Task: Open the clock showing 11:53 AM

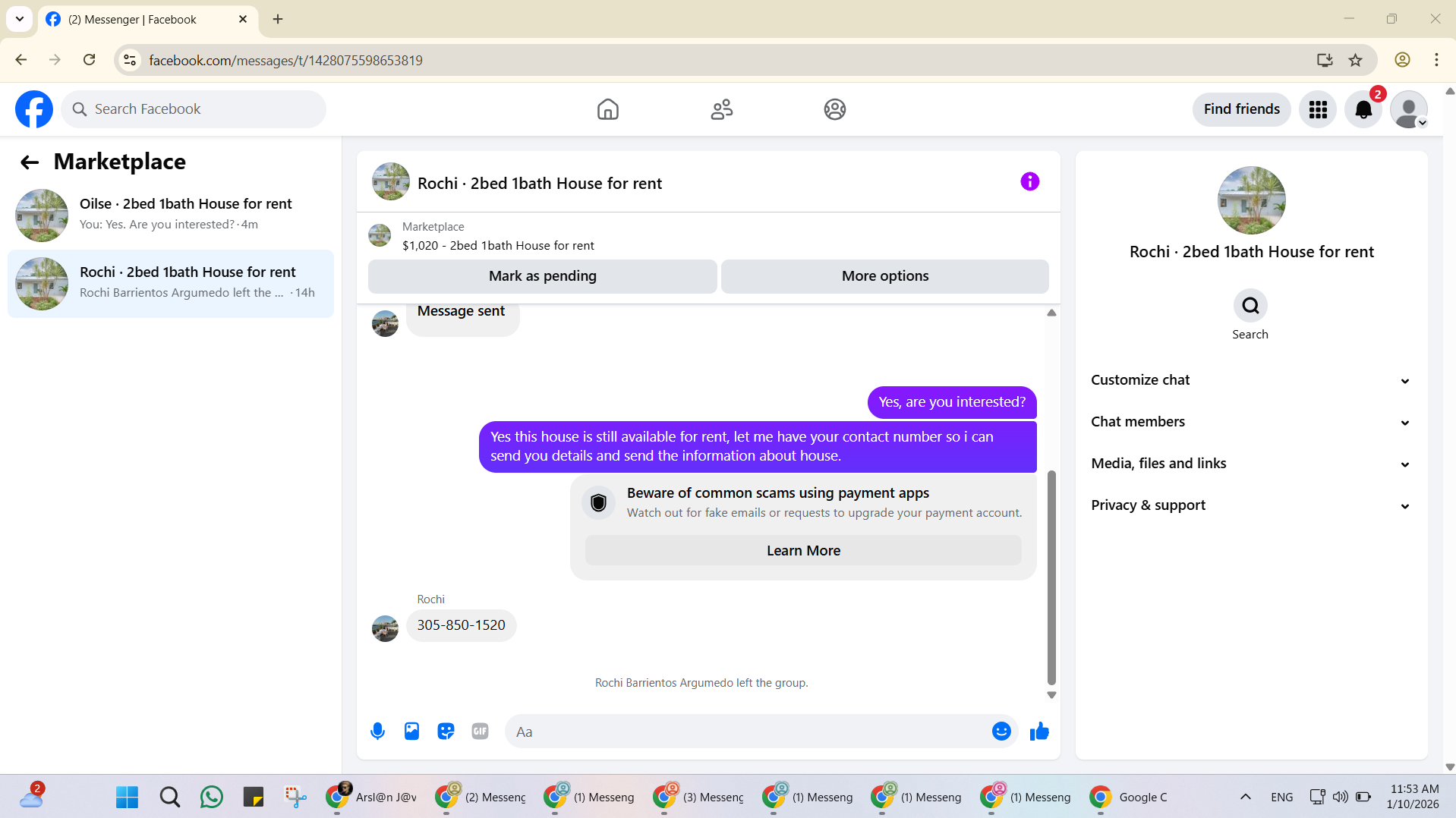Action: click(x=1413, y=797)
